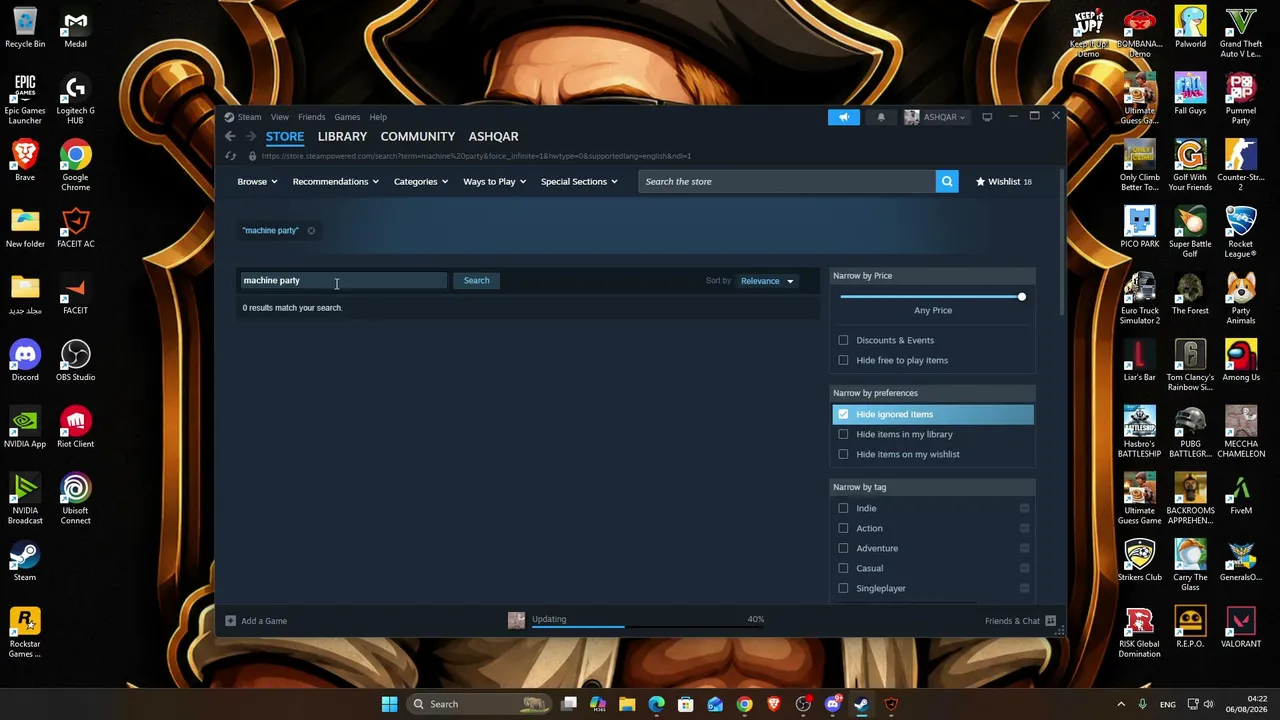This screenshot has width=1280, height=720.
Task: Tick the Adventure tag checkbox
Action: 843,548
